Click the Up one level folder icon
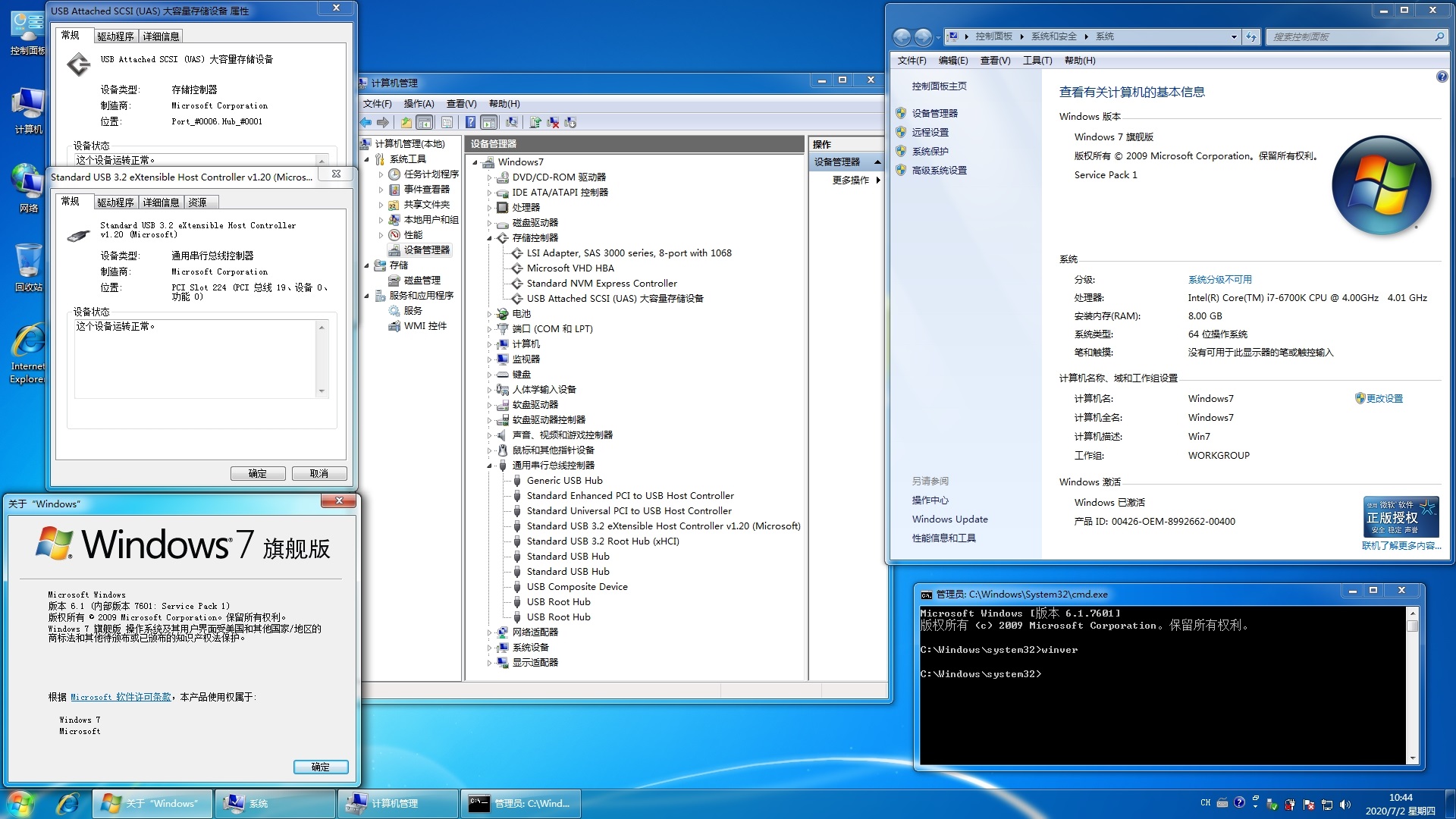 406,122
